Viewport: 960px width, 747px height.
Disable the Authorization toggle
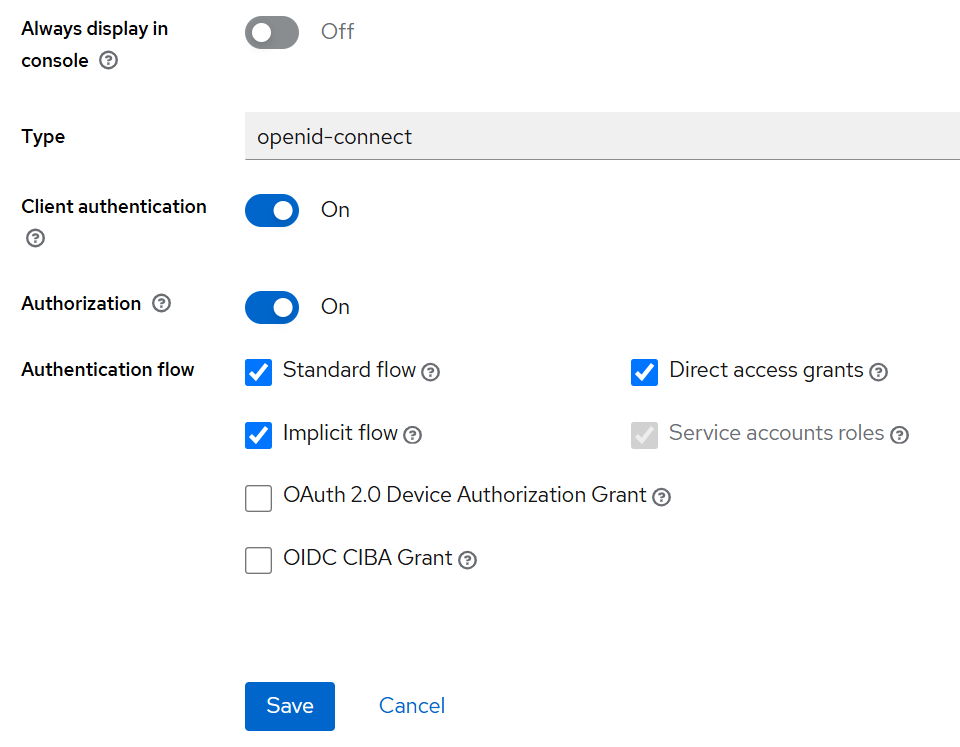[x=272, y=307]
